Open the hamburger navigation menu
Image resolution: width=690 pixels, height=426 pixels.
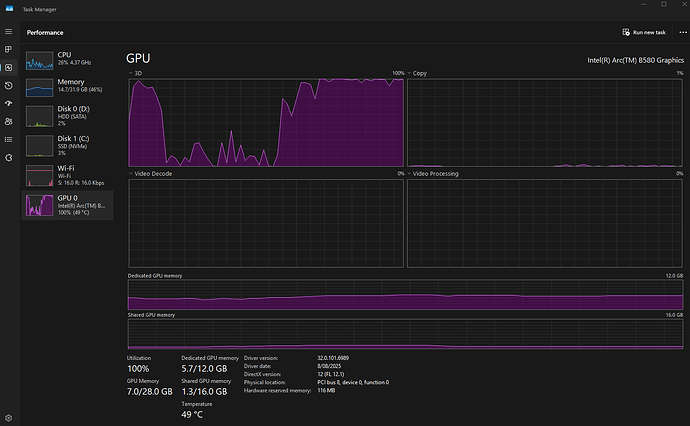[8, 32]
